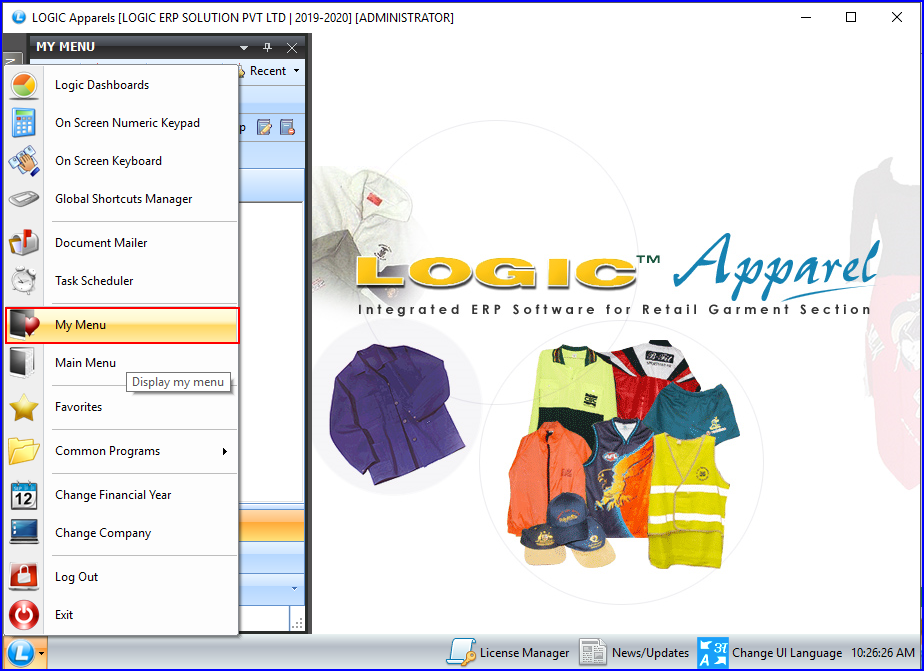
Task: Open Favorites
Action: click(121, 407)
